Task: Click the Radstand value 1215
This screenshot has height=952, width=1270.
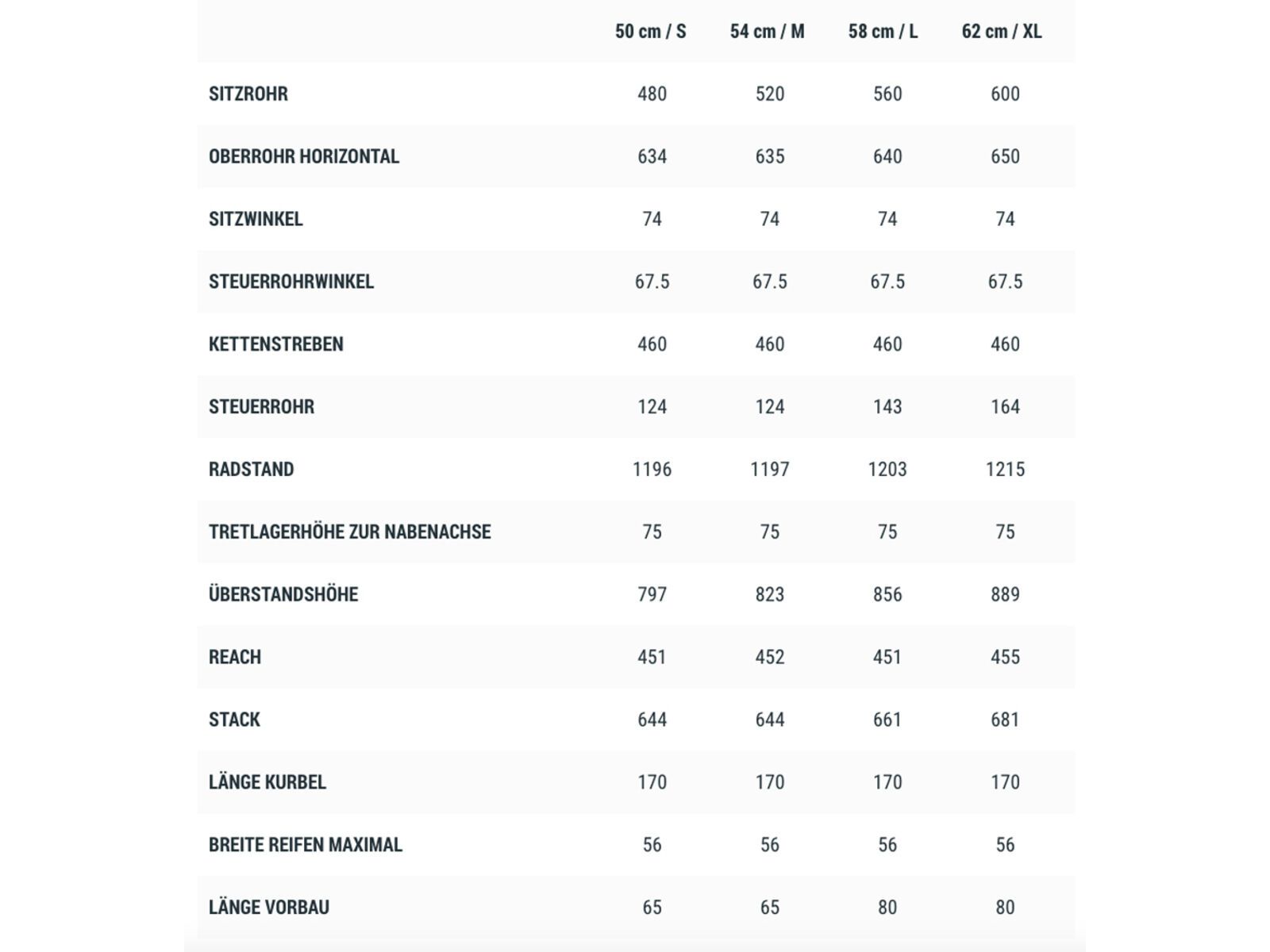Action: [1005, 470]
